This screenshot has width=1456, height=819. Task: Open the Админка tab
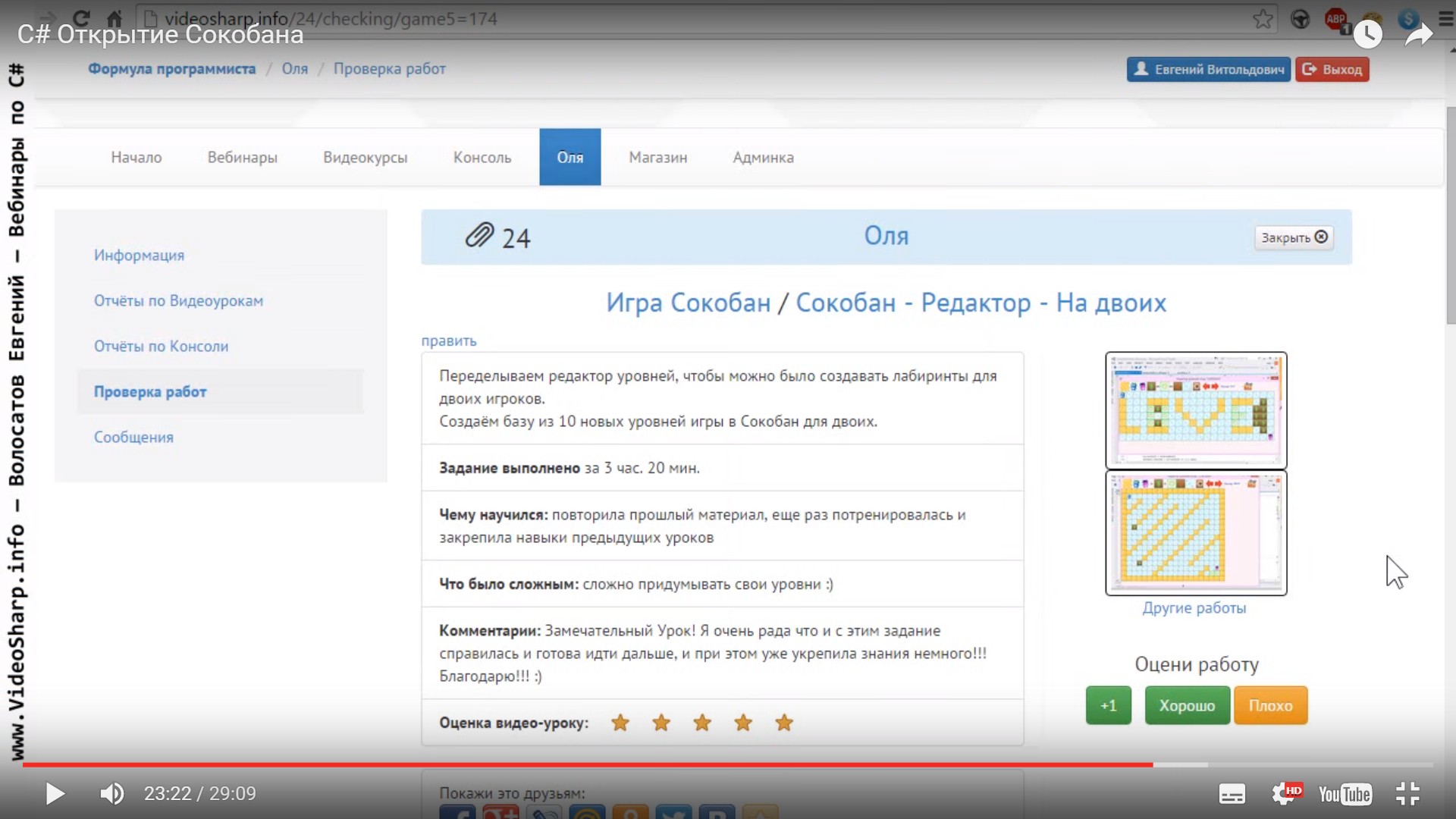click(764, 158)
